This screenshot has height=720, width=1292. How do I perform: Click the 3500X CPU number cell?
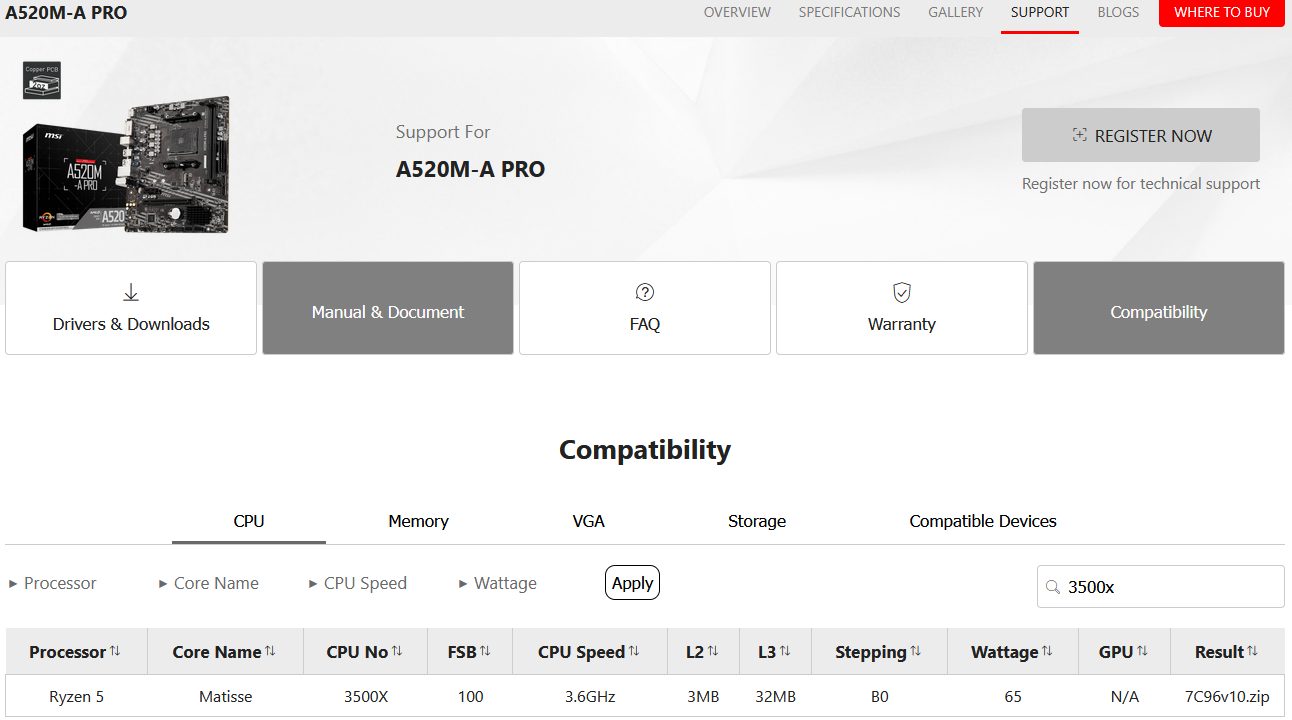click(365, 696)
